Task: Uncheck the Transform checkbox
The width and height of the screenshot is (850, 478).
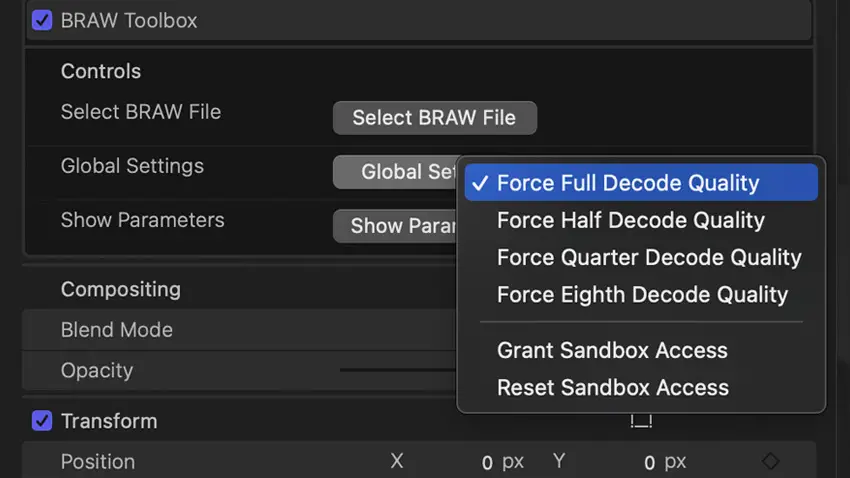Action: point(42,421)
